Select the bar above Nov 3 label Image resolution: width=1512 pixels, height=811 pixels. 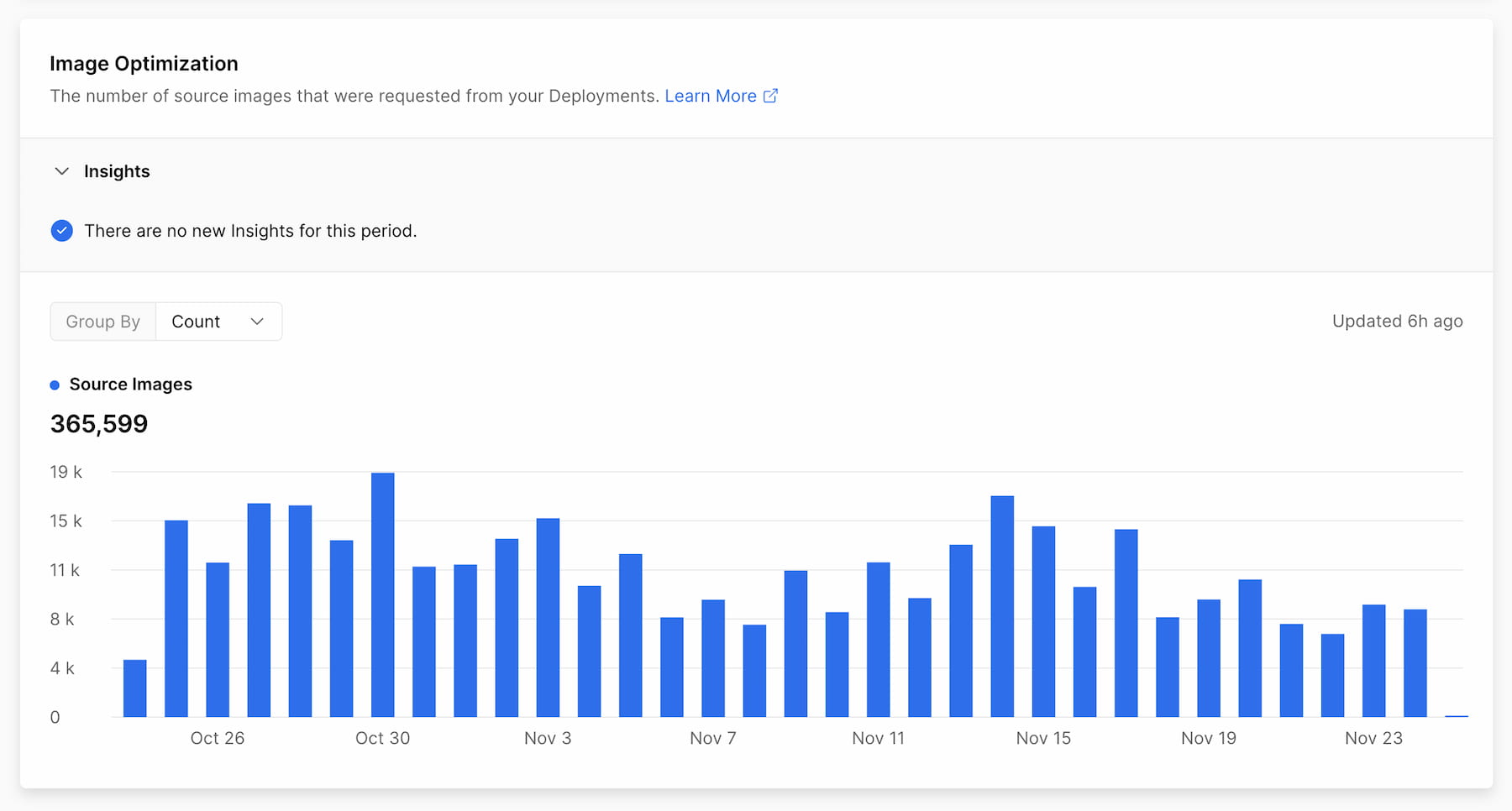(x=548, y=618)
